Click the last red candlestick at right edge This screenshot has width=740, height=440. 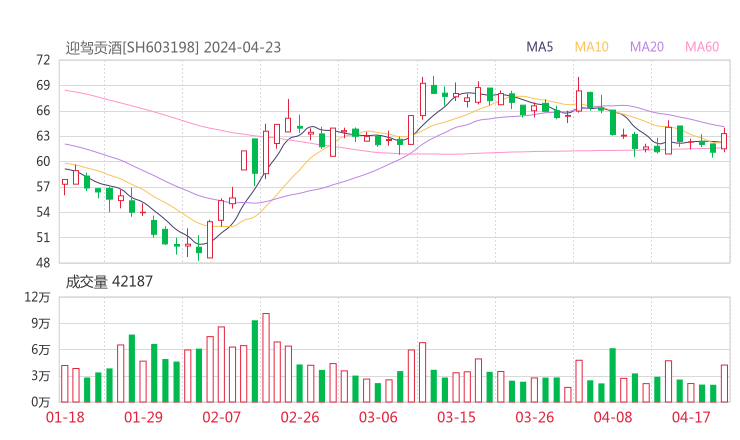click(724, 141)
